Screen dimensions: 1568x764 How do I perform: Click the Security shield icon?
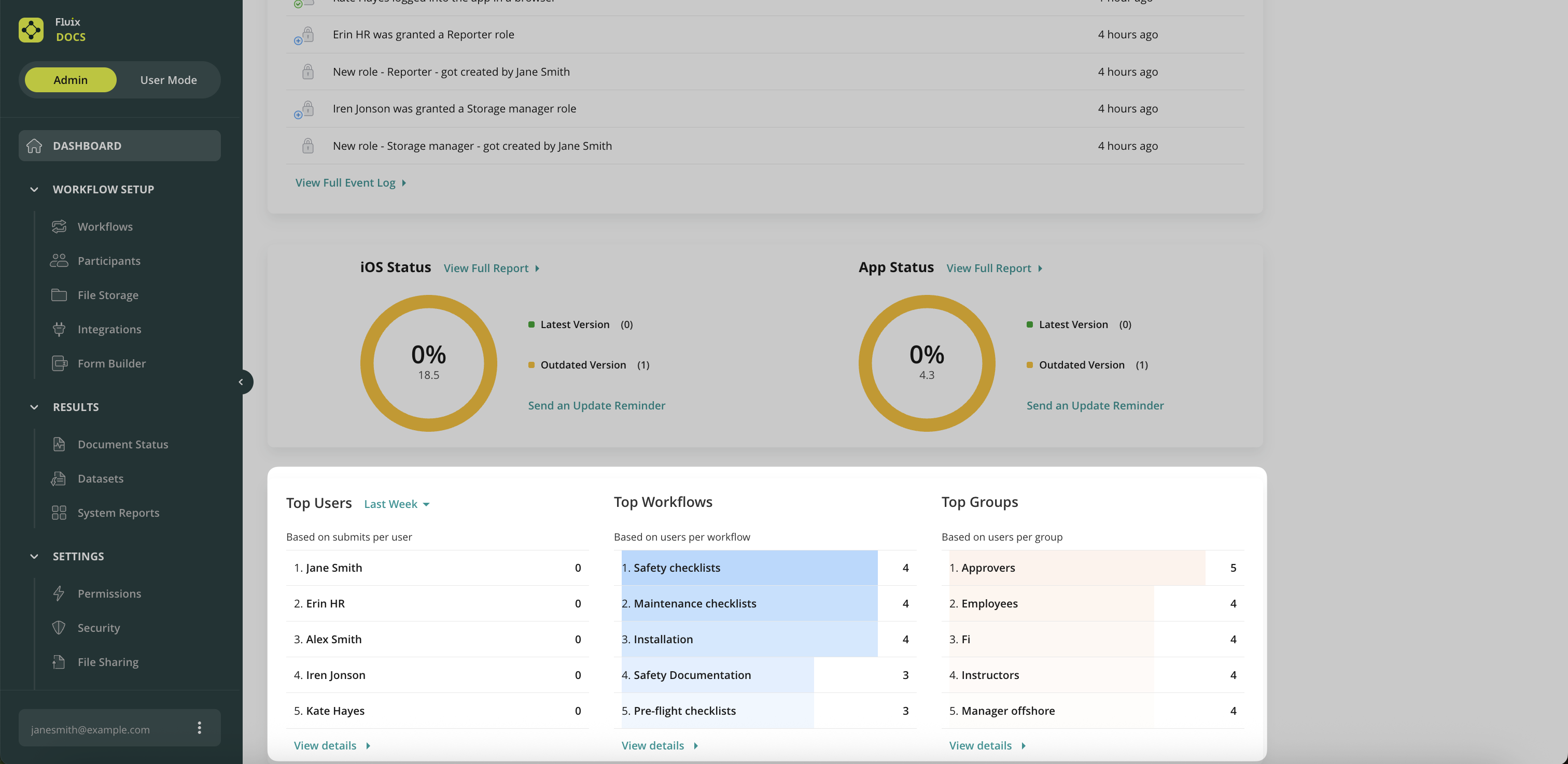[x=59, y=628]
